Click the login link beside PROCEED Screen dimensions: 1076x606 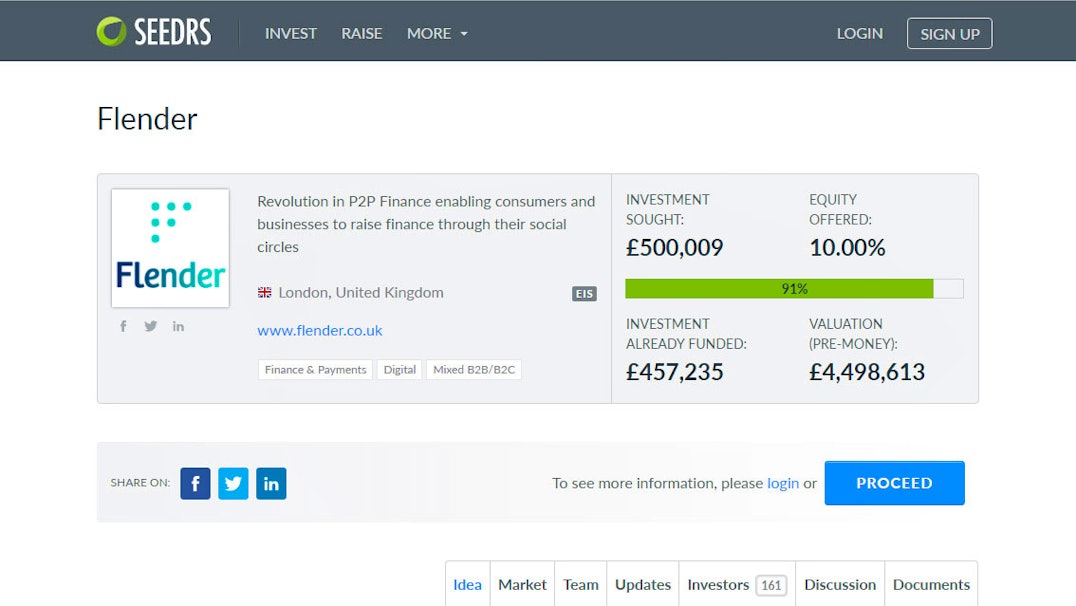click(x=783, y=483)
